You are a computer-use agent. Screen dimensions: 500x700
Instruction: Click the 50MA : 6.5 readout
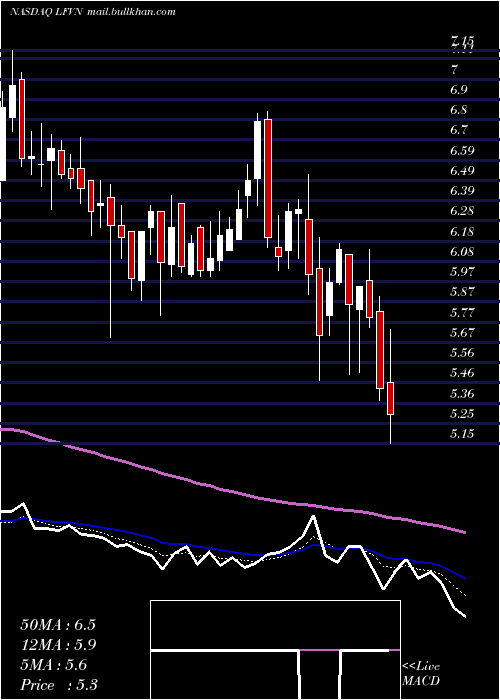[58, 625]
